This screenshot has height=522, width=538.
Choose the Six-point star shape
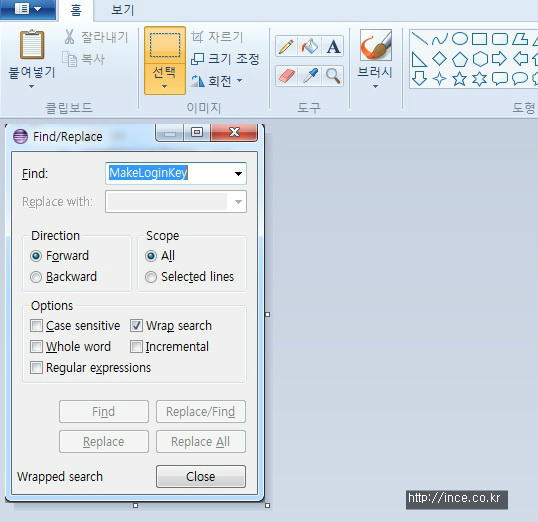pyautogui.click(x=479, y=79)
